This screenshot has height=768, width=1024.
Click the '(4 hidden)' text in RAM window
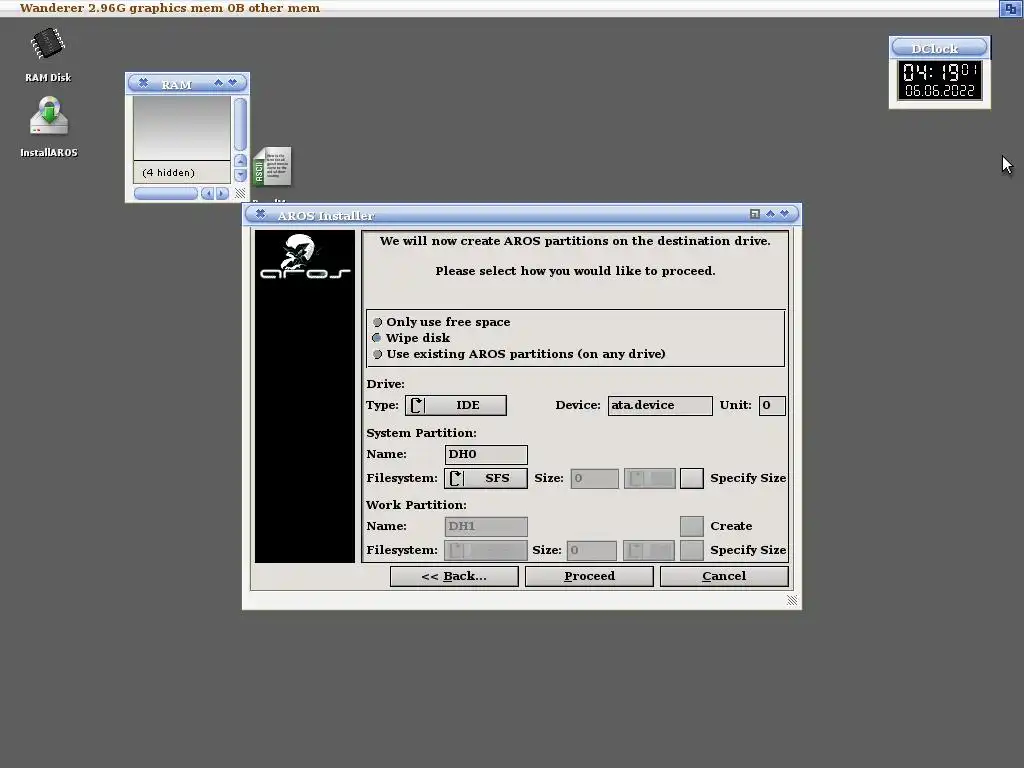tap(168, 172)
